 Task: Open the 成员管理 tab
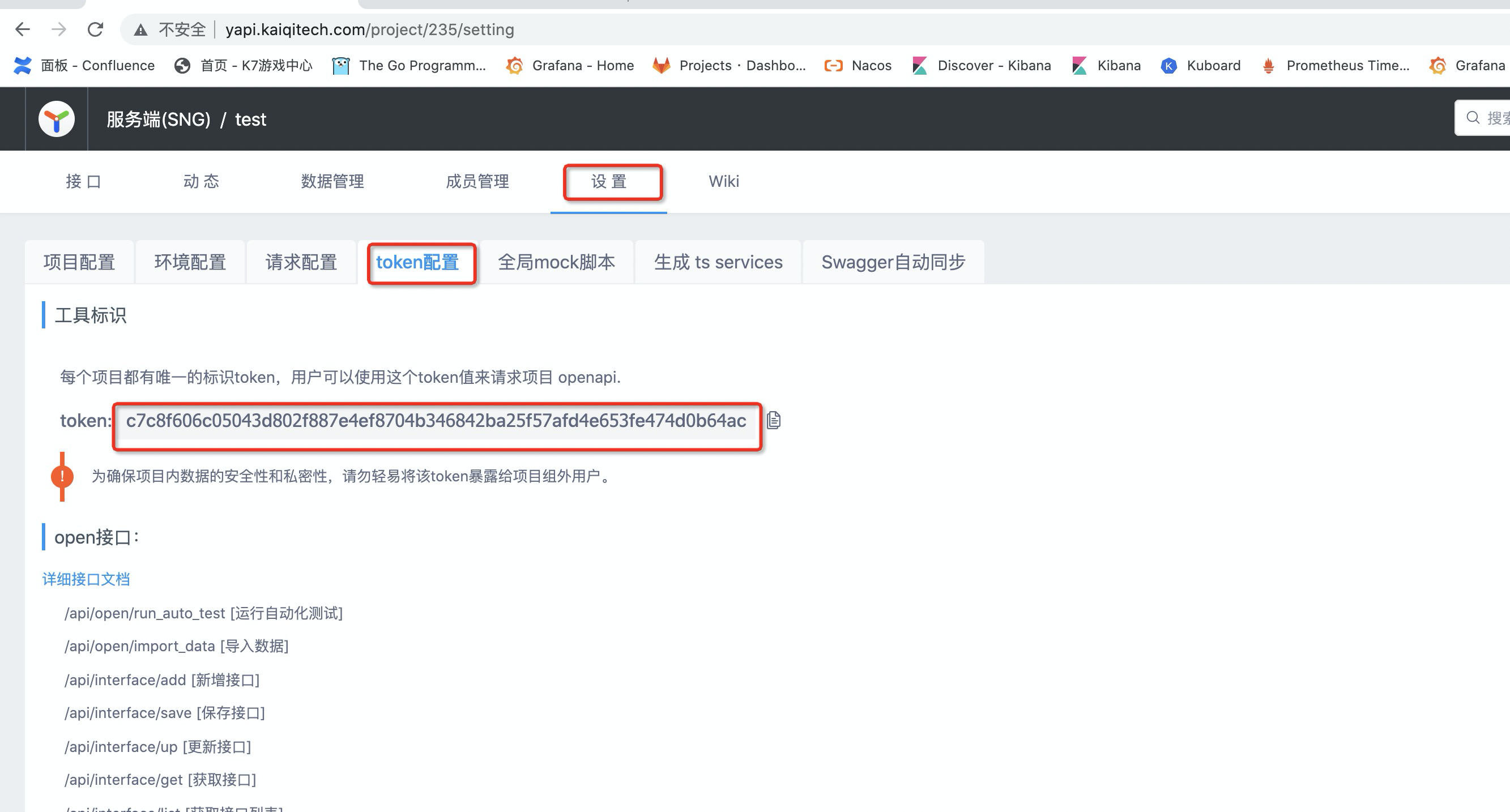[477, 181]
